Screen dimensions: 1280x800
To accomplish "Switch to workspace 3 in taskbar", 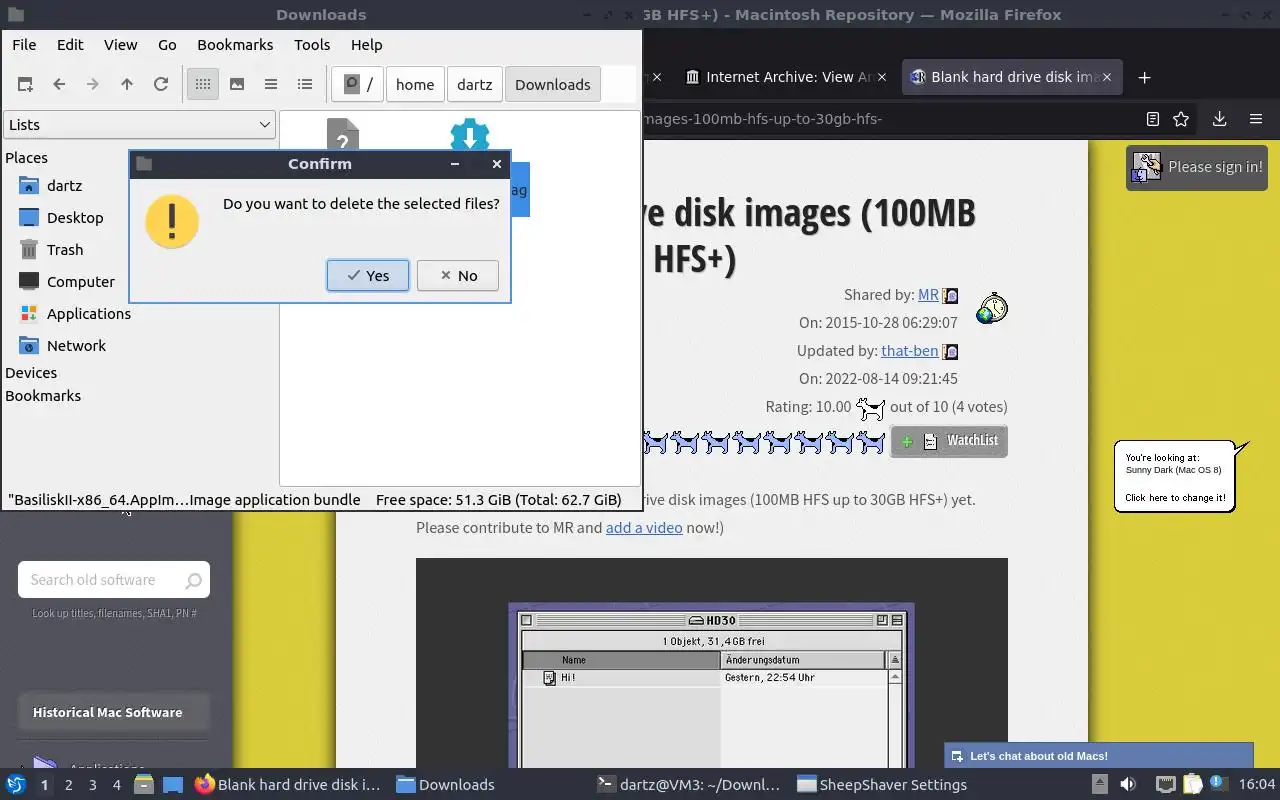I will (92, 785).
